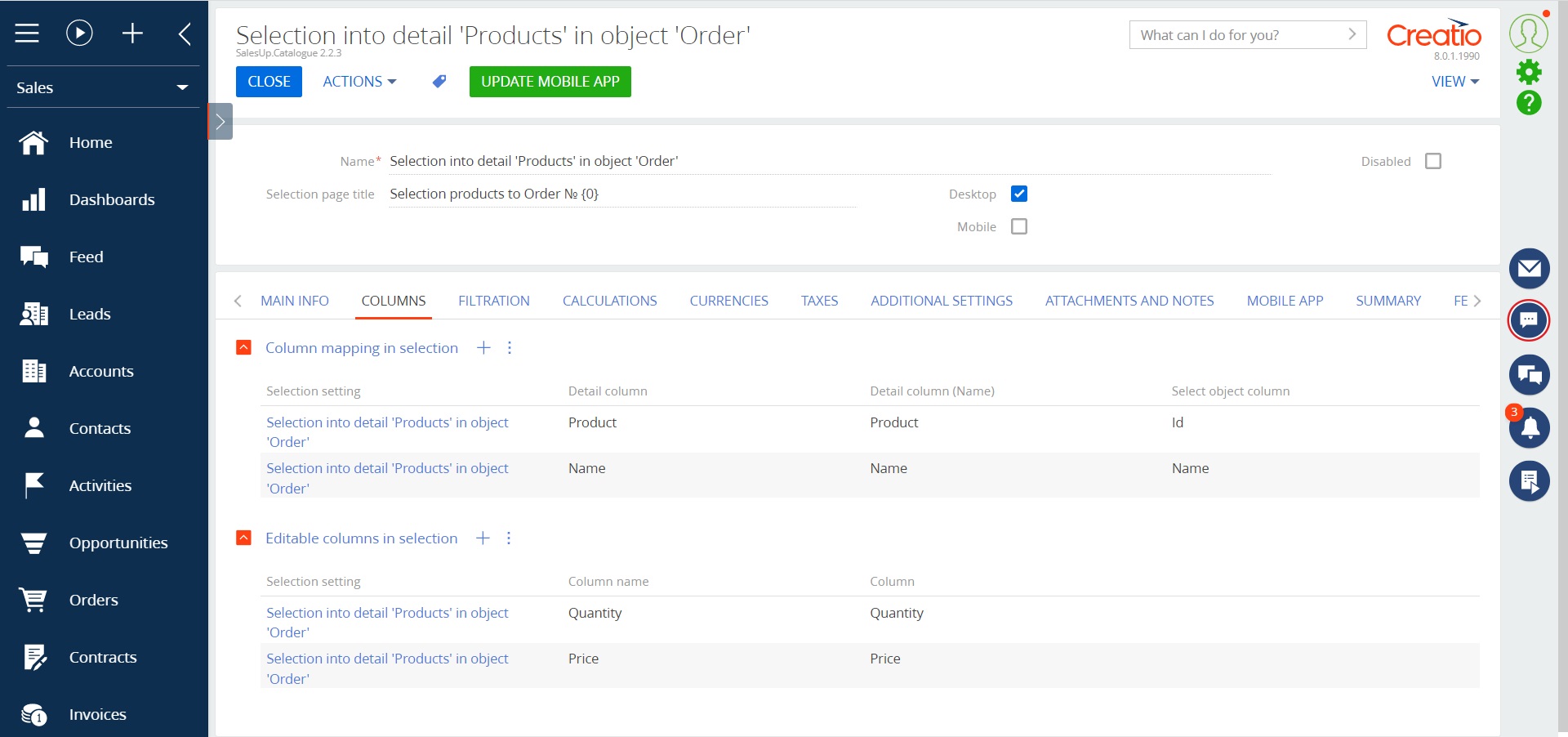This screenshot has height=737, width=1568.
Task: Enable the Mobile checkbox
Action: (x=1018, y=226)
